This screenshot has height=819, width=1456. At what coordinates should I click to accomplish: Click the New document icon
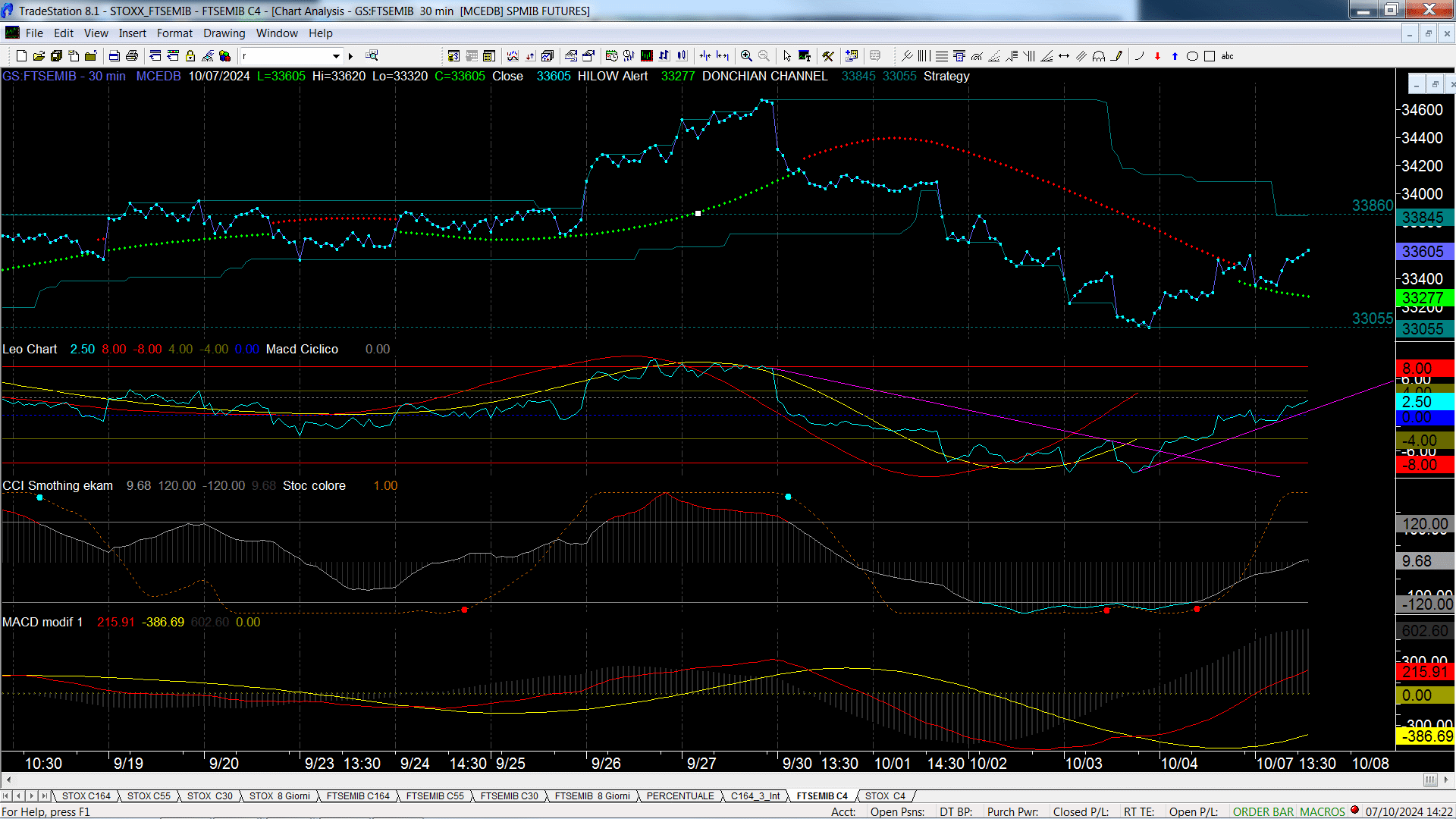point(21,56)
